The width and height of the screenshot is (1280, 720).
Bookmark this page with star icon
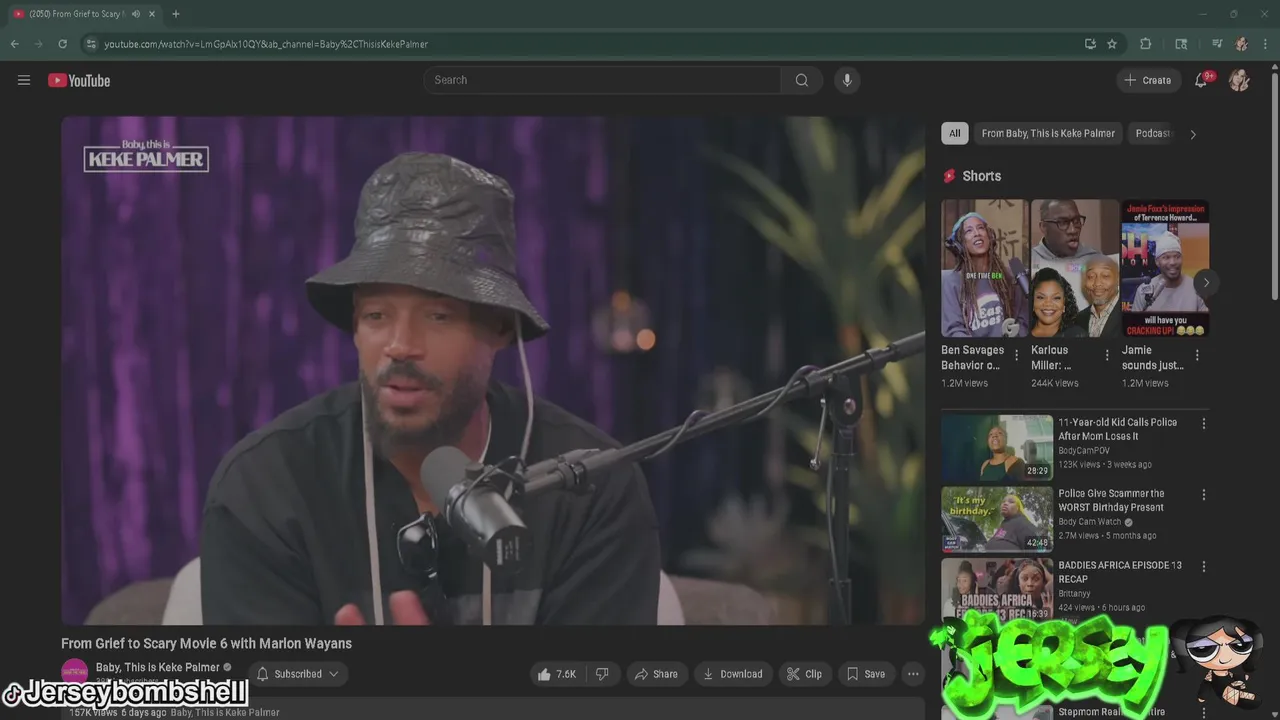pos(1112,44)
